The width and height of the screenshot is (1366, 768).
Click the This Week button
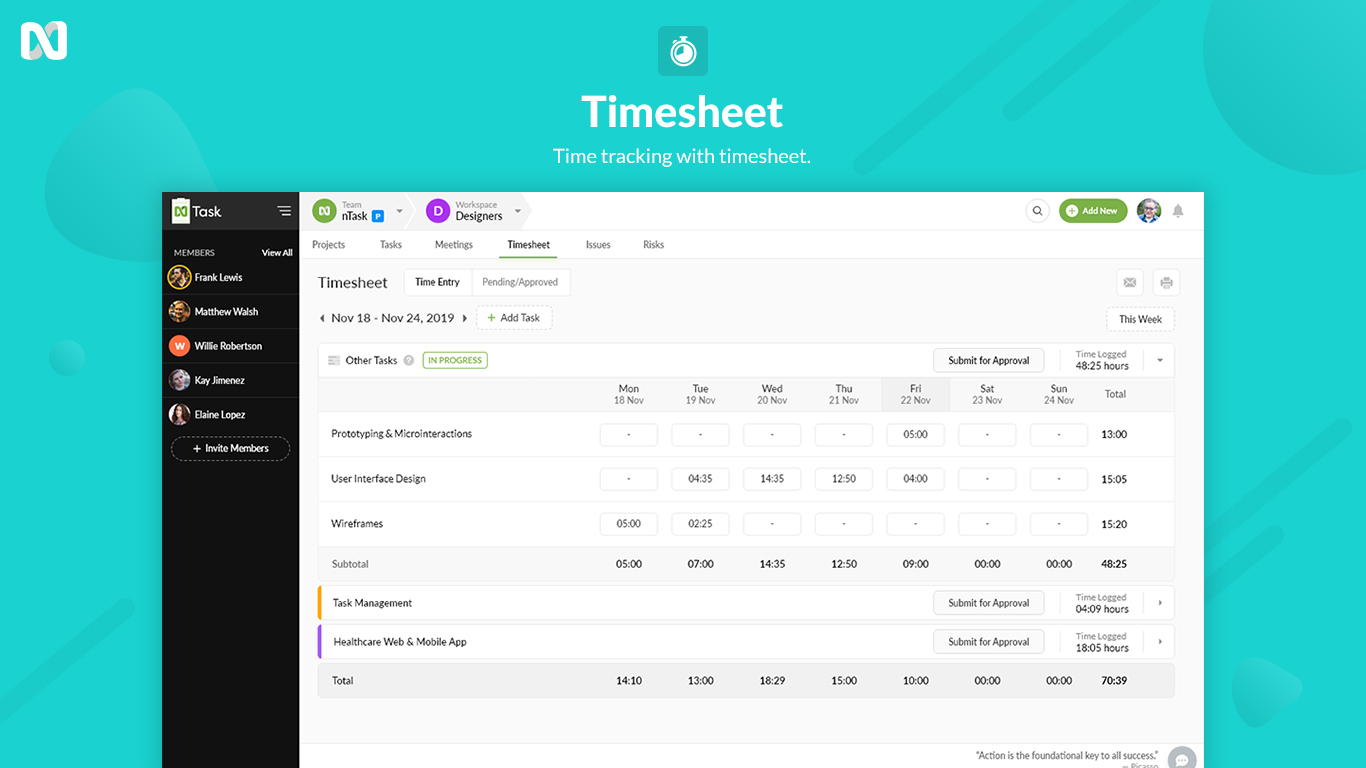pyautogui.click(x=1140, y=319)
